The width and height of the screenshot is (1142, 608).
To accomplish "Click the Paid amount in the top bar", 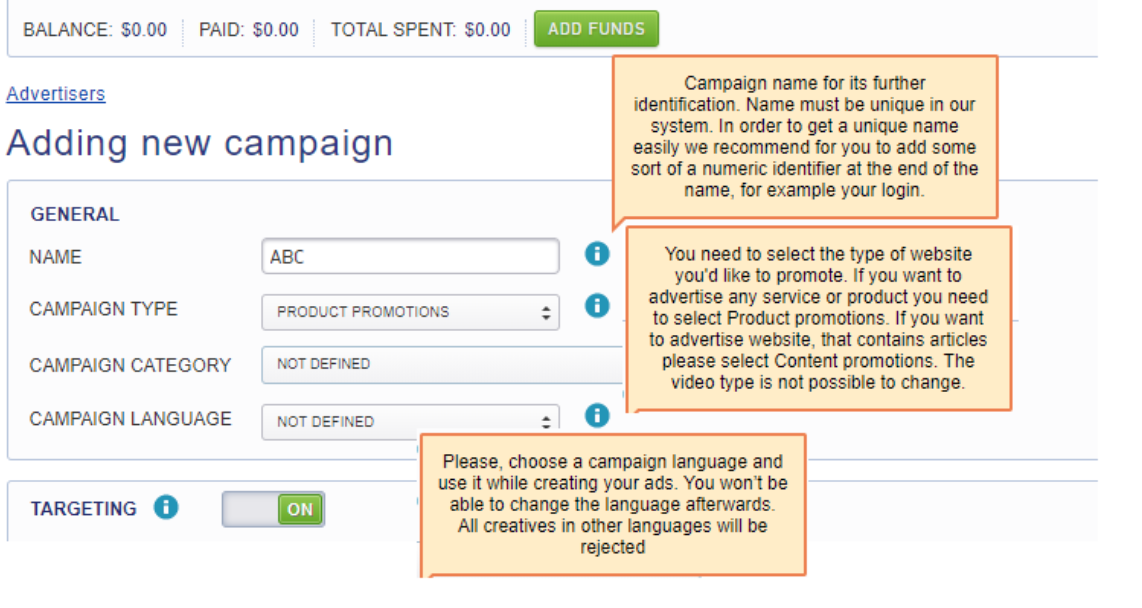I will point(275,30).
